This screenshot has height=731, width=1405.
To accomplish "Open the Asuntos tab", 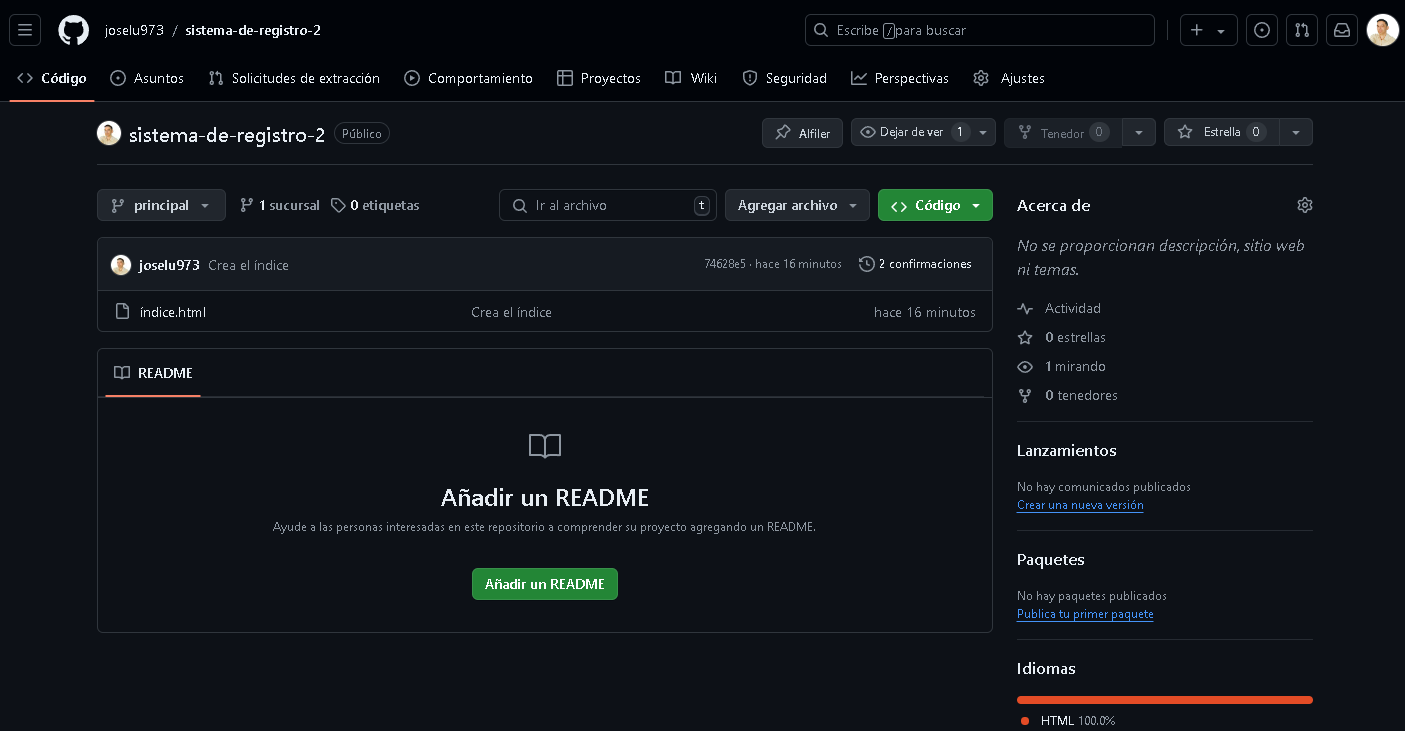I will pos(147,78).
